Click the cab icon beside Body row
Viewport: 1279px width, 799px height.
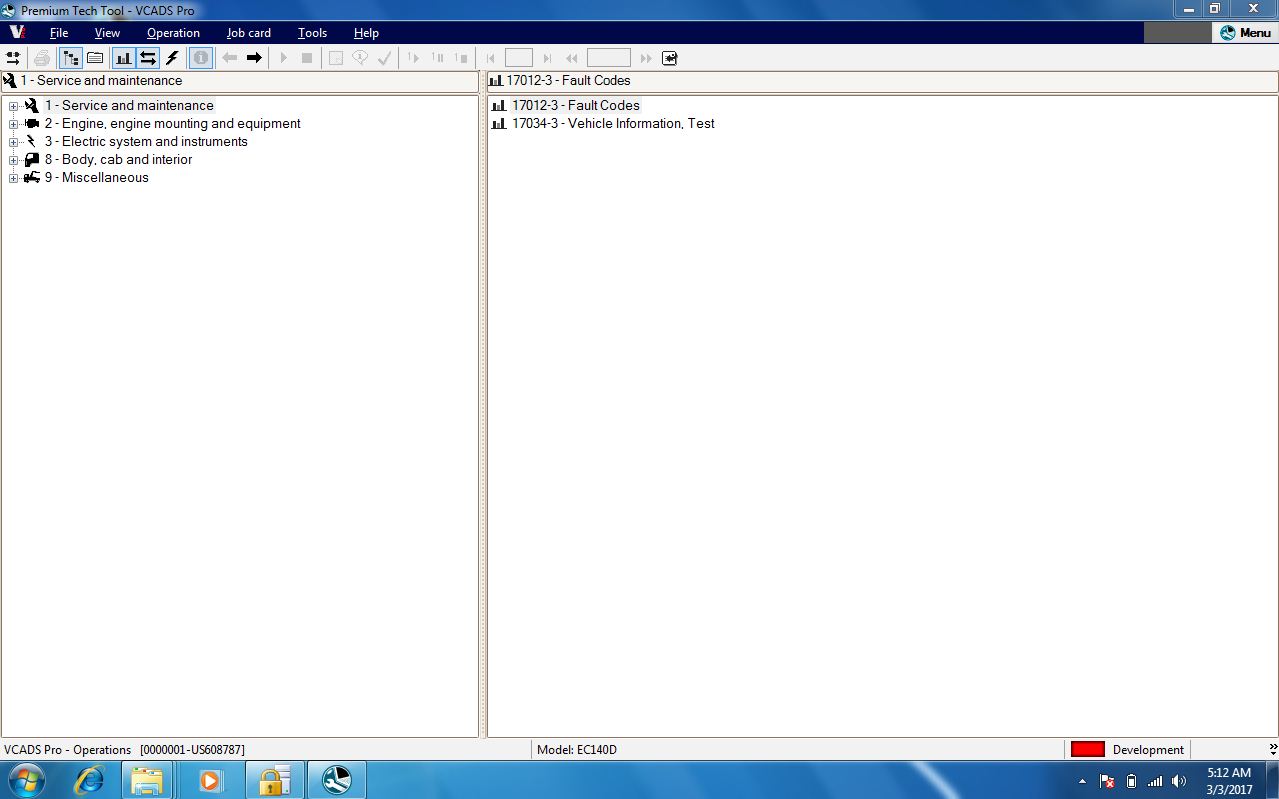click(32, 159)
